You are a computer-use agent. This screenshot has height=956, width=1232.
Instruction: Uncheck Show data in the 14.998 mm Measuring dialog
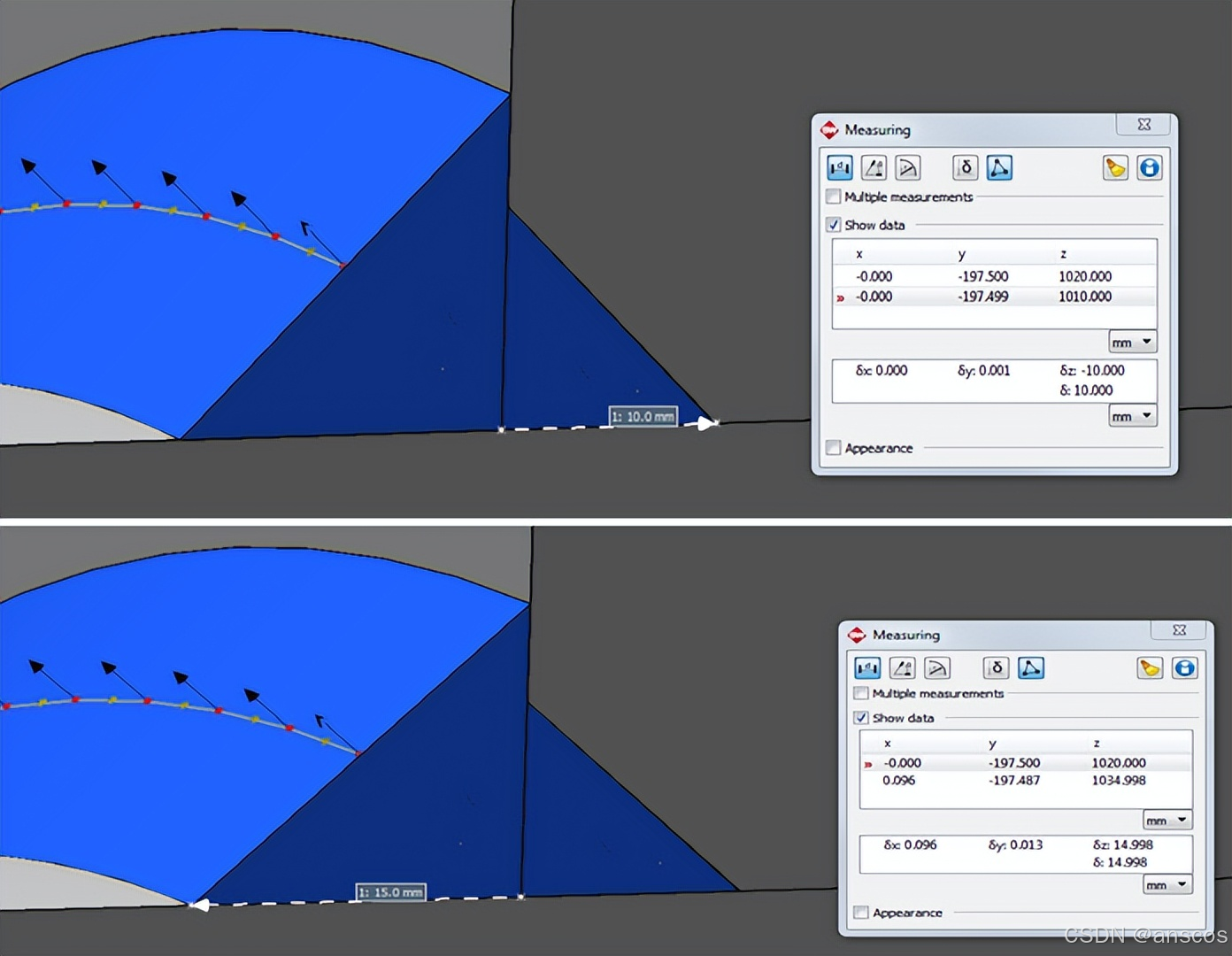(861, 718)
